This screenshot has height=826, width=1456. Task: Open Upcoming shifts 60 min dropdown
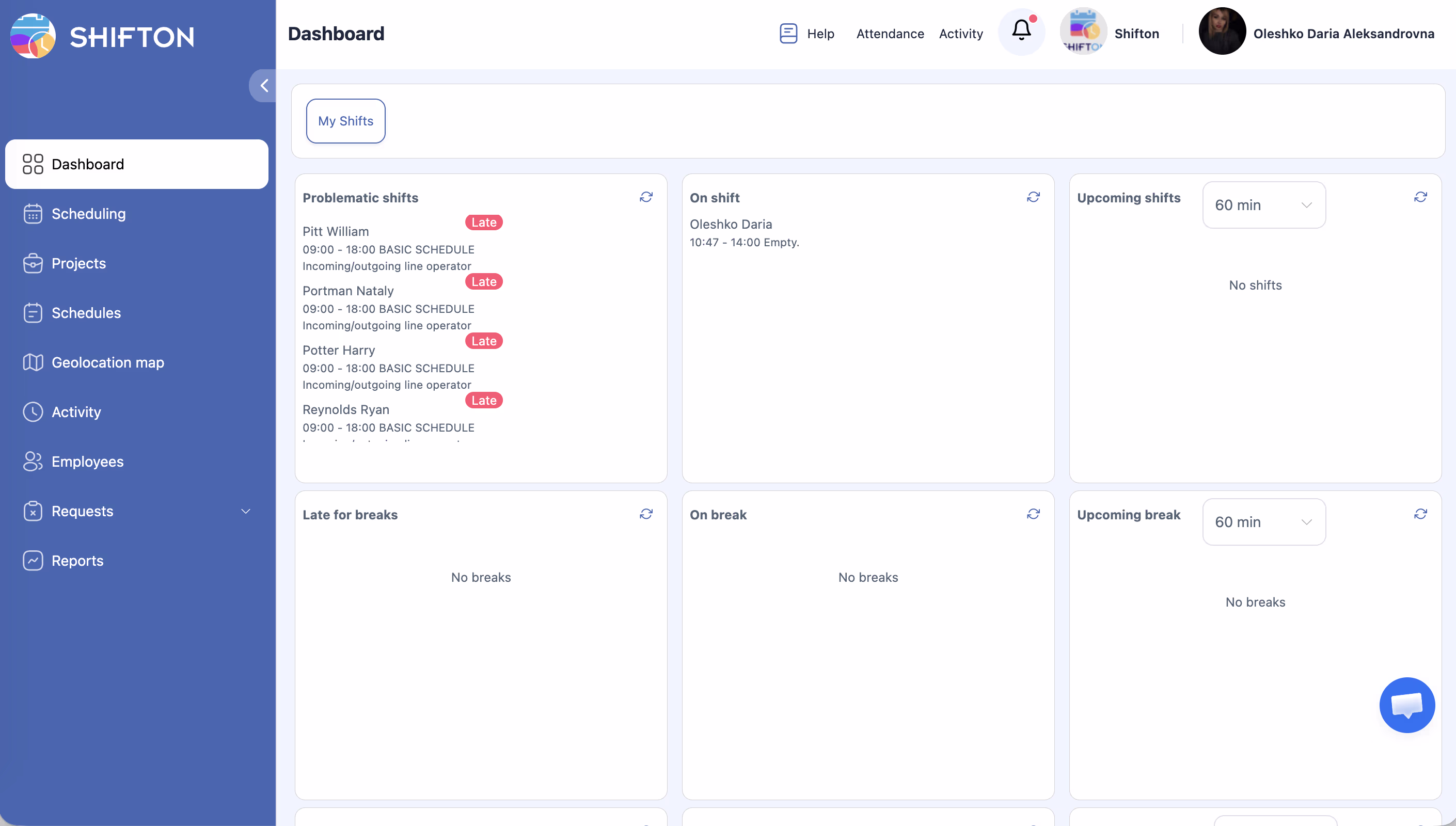[x=1264, y=205]
